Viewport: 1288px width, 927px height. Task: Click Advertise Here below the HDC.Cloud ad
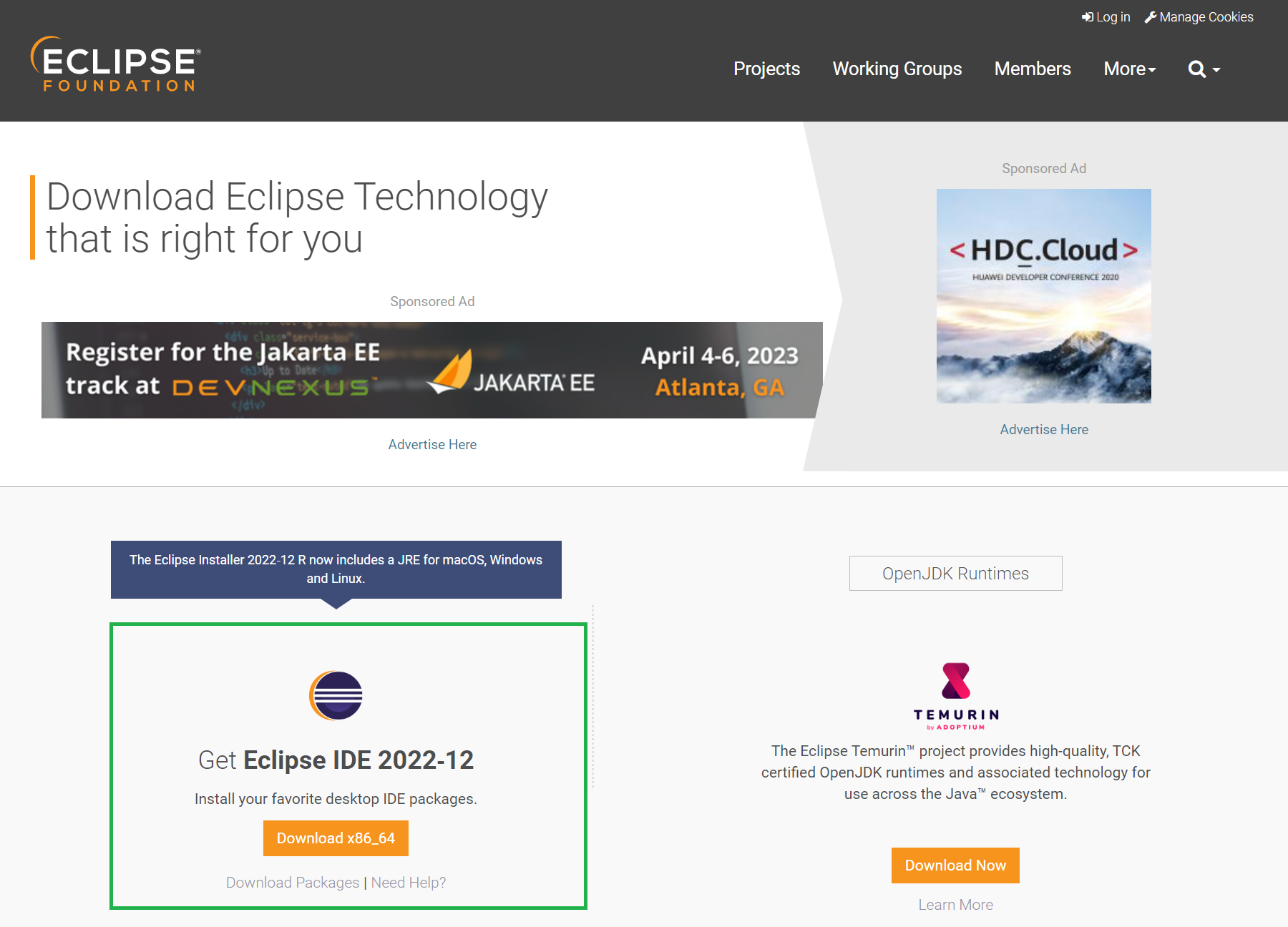tap(1044, 429)
